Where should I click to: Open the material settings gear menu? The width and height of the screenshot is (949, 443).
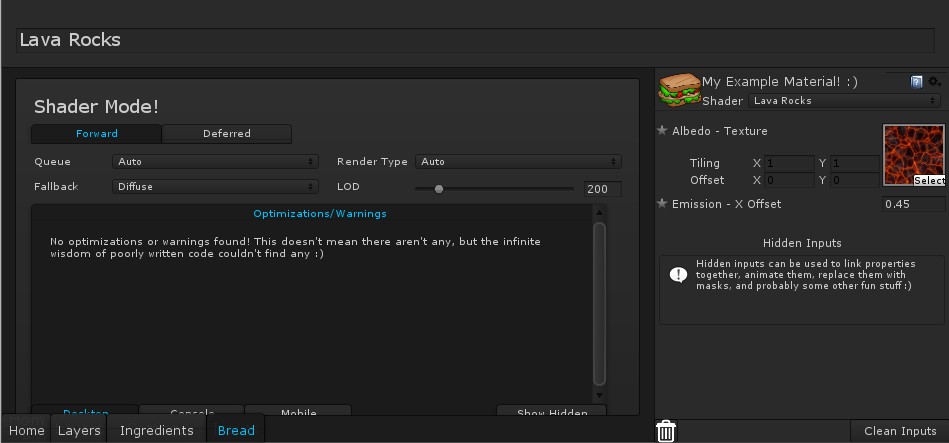coord(934,82)
